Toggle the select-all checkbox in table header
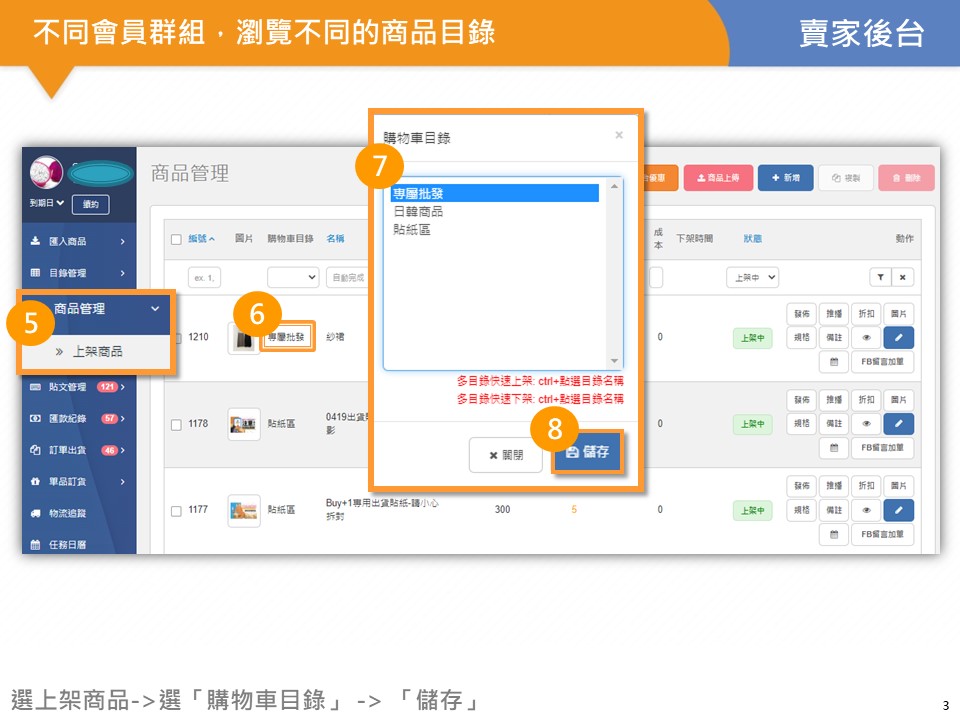Image resolution: width=960 pixels, height=720 pixels. tap(176, 239)
